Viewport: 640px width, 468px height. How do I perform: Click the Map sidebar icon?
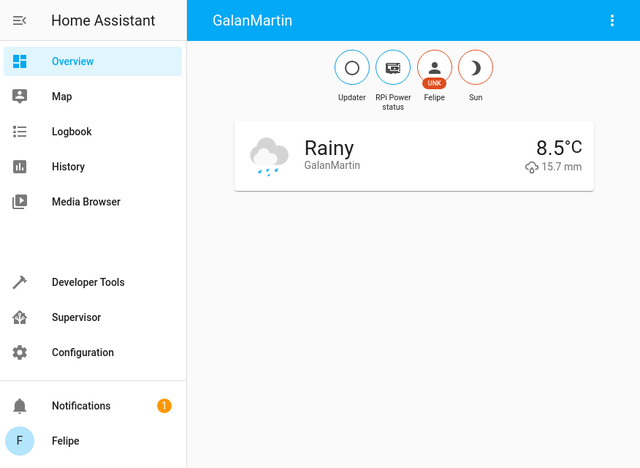click(x=19, y=97)
